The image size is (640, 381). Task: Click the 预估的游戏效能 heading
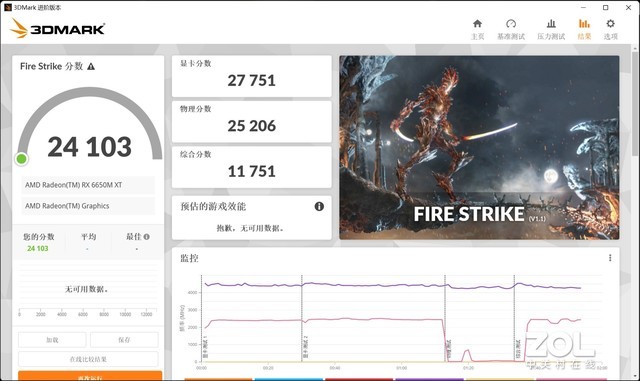tap(213, 207)
